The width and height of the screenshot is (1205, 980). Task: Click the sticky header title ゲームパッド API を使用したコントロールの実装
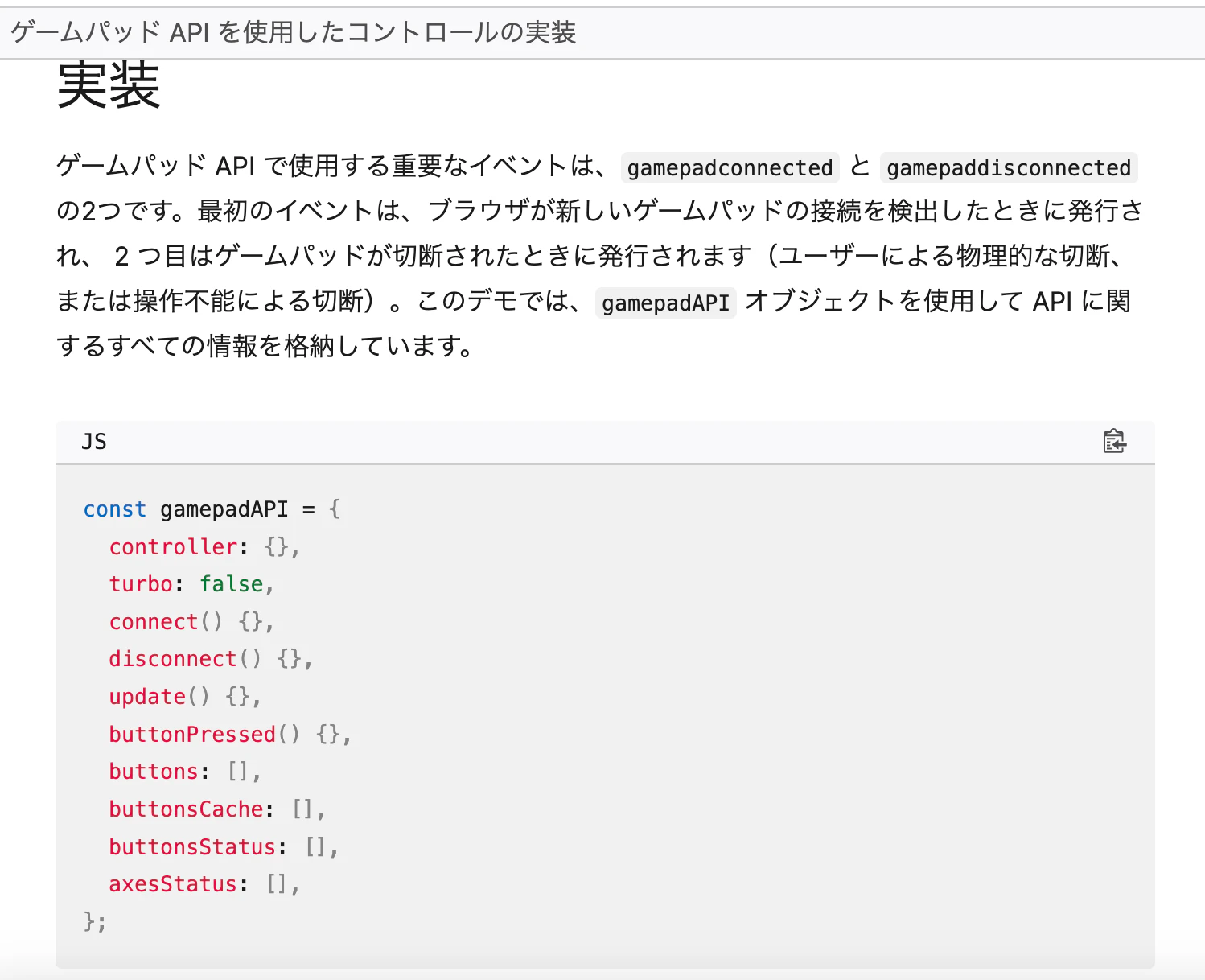(x=294, y=33)
